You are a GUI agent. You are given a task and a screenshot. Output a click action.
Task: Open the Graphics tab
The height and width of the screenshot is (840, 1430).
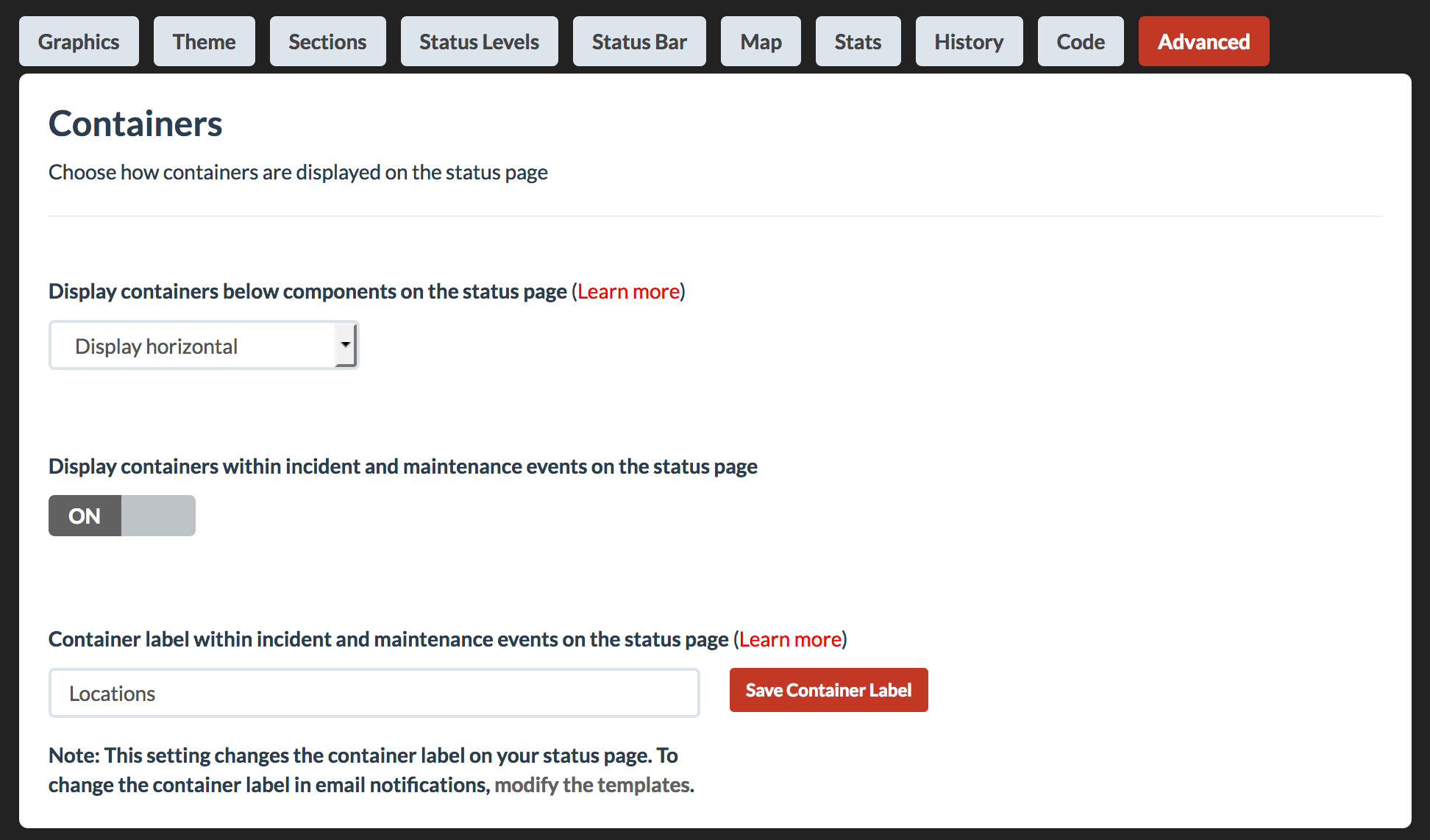click(x=79, y=41)
